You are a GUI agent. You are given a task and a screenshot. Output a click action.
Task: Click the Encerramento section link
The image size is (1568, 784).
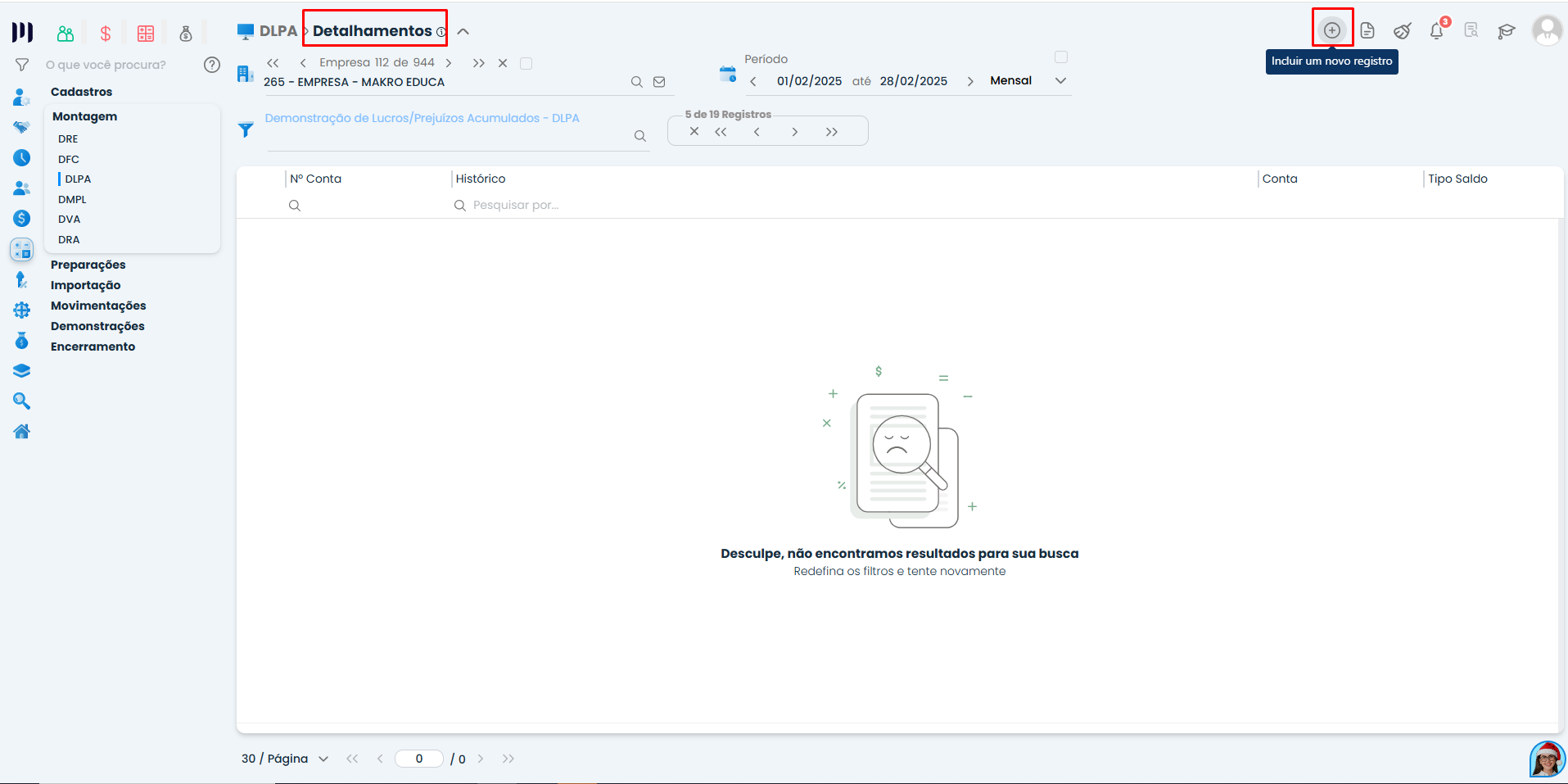(93, 346)
